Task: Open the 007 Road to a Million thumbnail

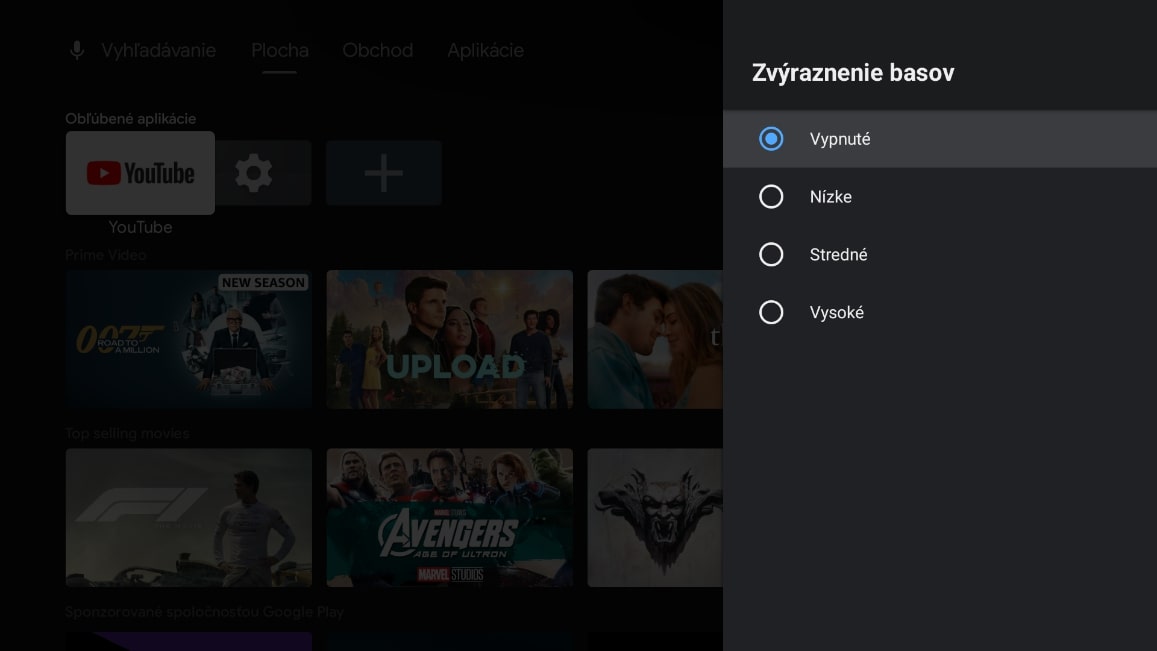Action: 188,338
